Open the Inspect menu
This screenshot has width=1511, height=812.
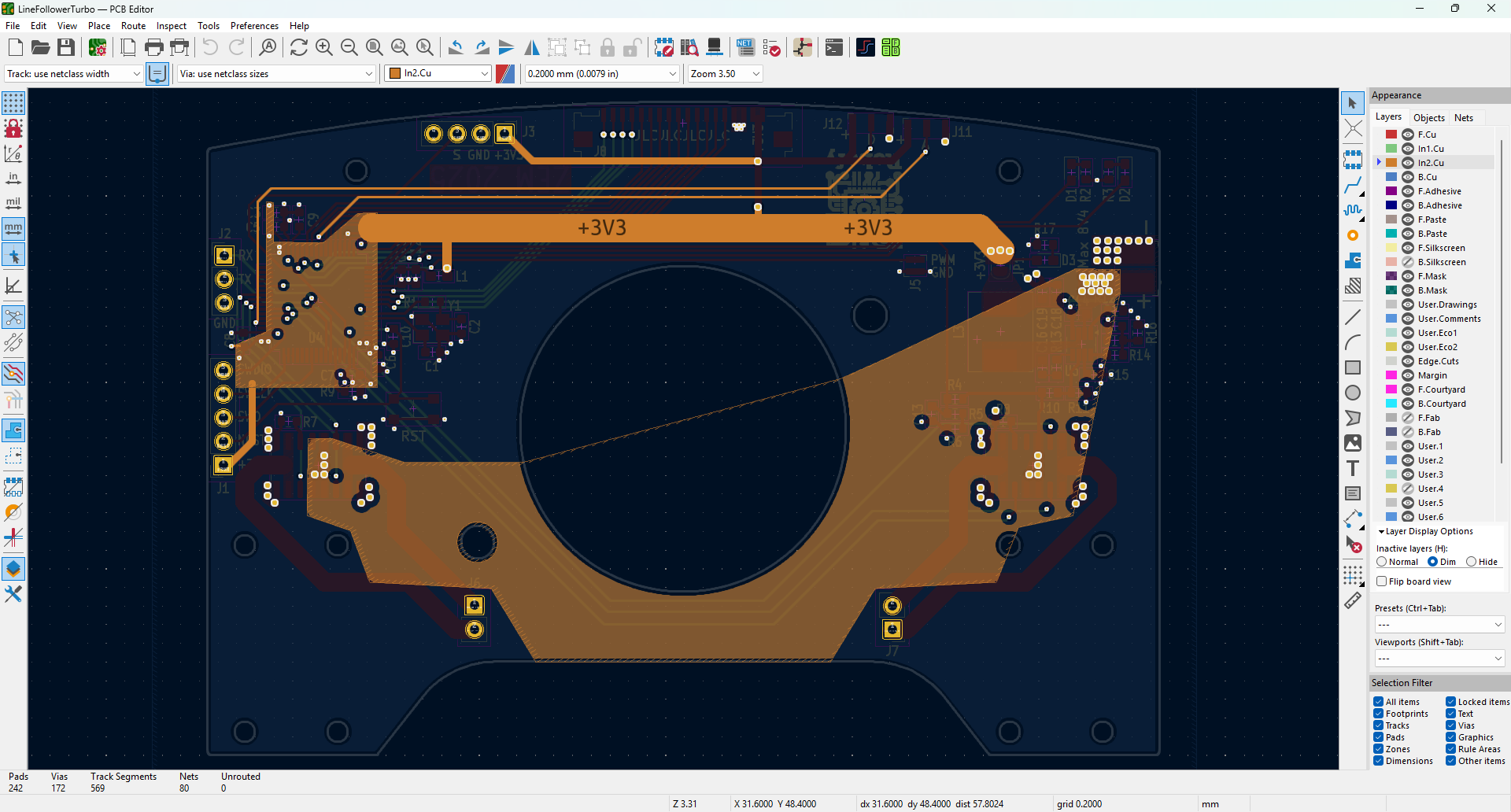tap(172, 26)
